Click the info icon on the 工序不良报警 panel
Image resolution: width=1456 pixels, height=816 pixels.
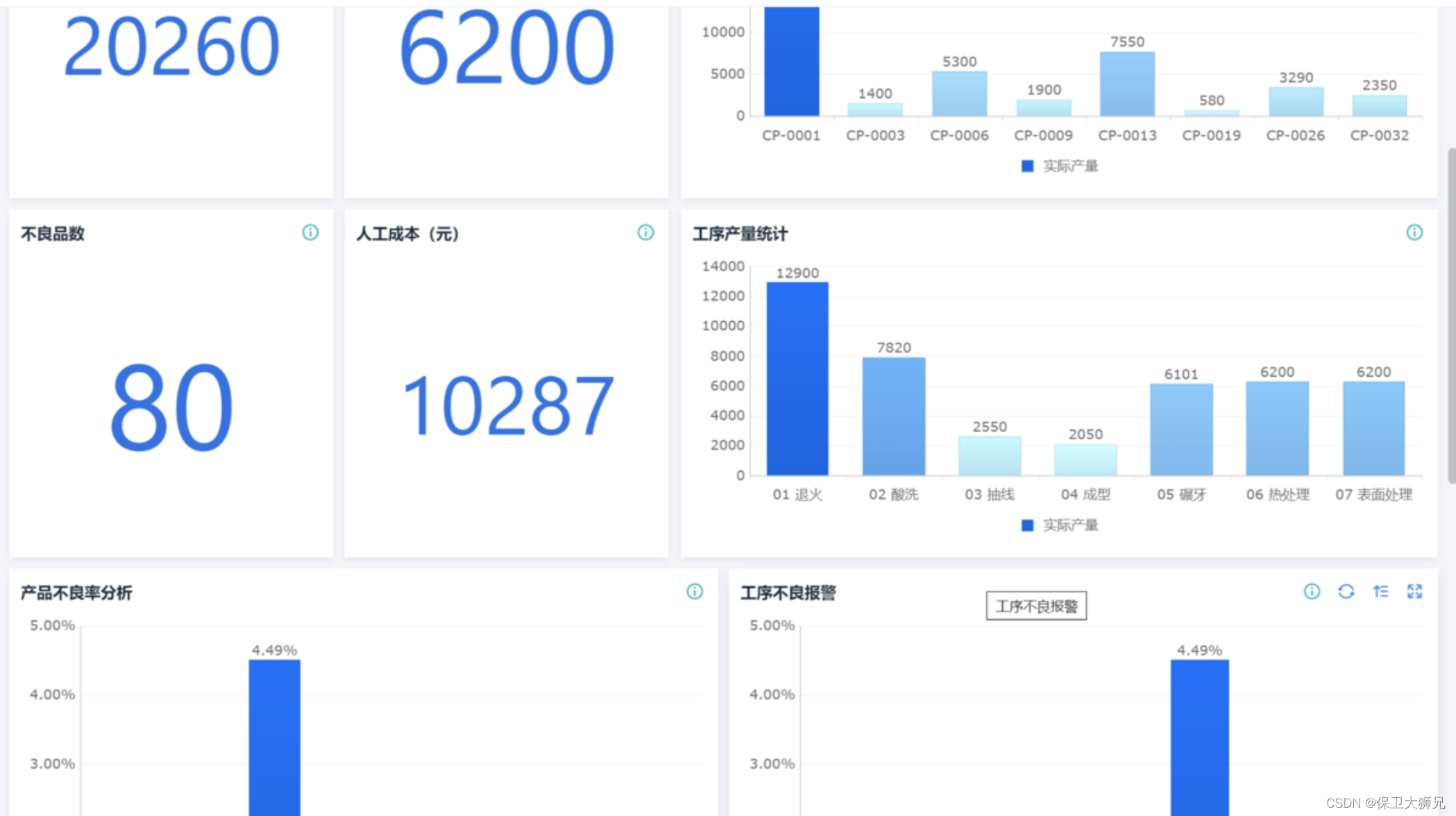tap(1312, 591)
